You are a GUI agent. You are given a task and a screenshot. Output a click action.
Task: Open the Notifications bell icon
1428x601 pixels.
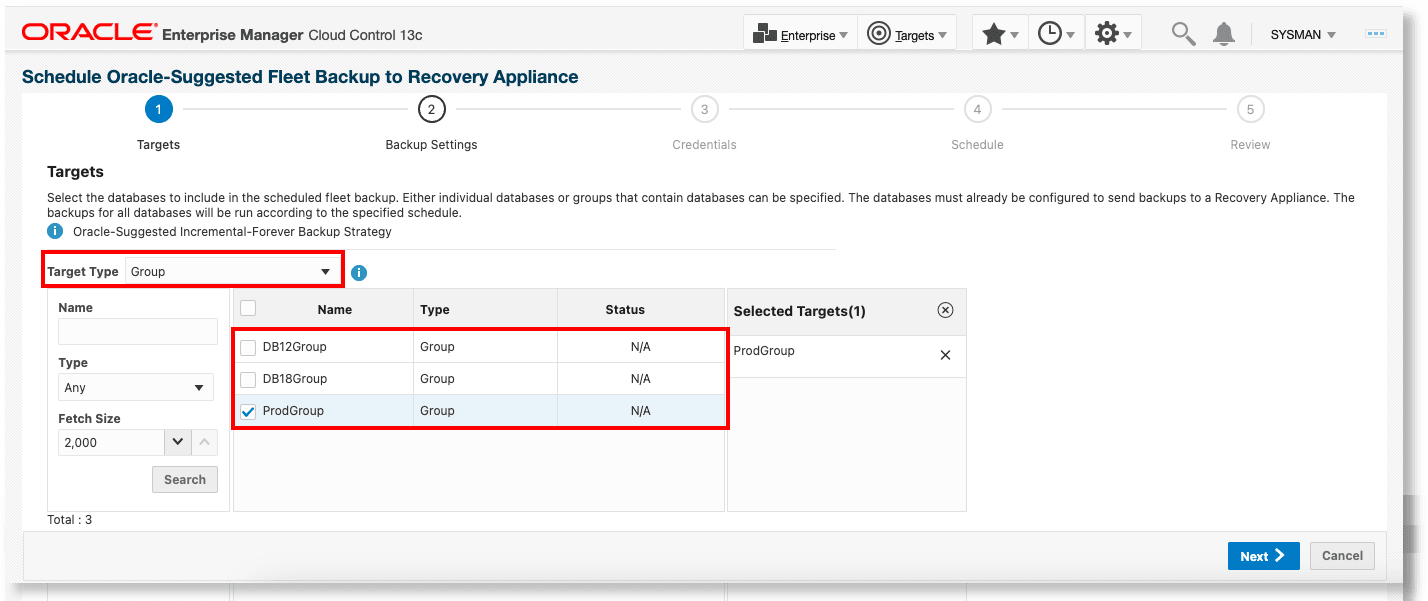pos(1224,33)
